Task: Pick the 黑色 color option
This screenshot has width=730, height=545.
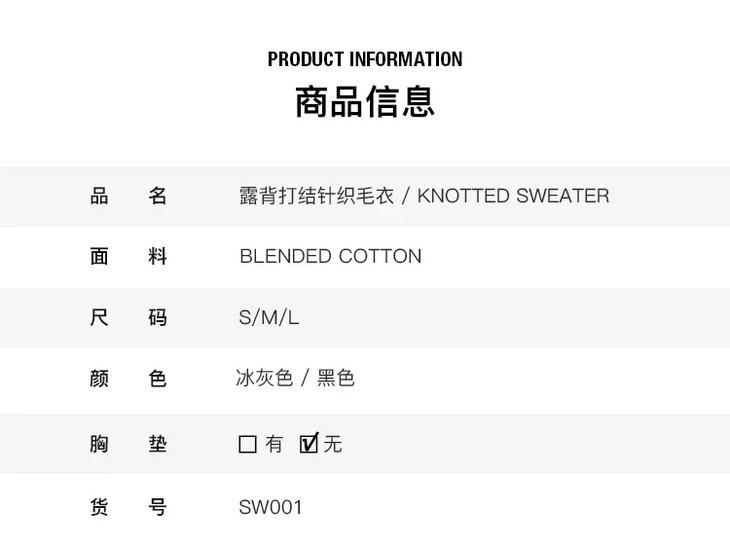Action: [x=336, y=378]
